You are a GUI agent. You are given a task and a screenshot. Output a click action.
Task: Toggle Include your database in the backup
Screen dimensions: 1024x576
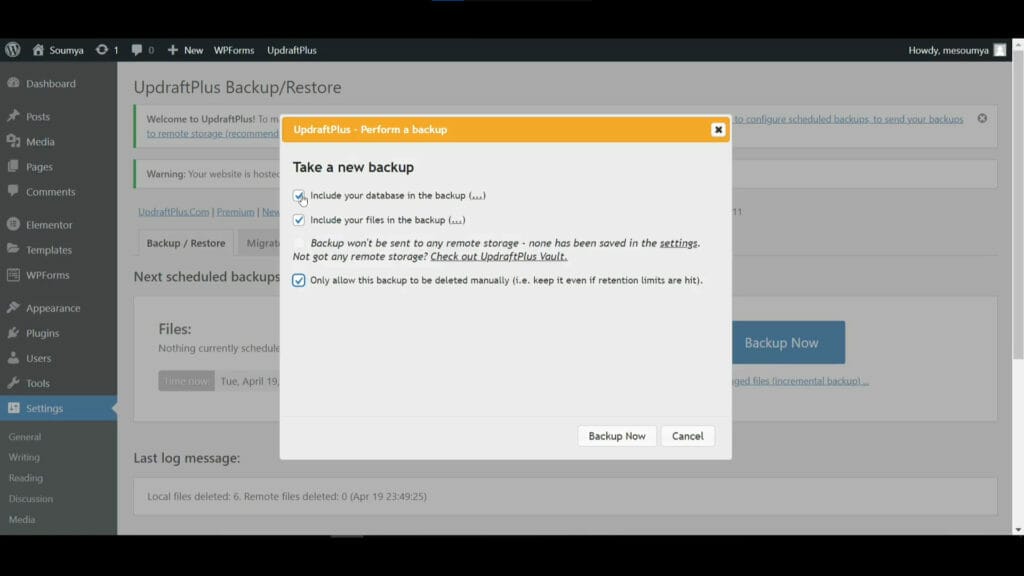click(298, 195)
